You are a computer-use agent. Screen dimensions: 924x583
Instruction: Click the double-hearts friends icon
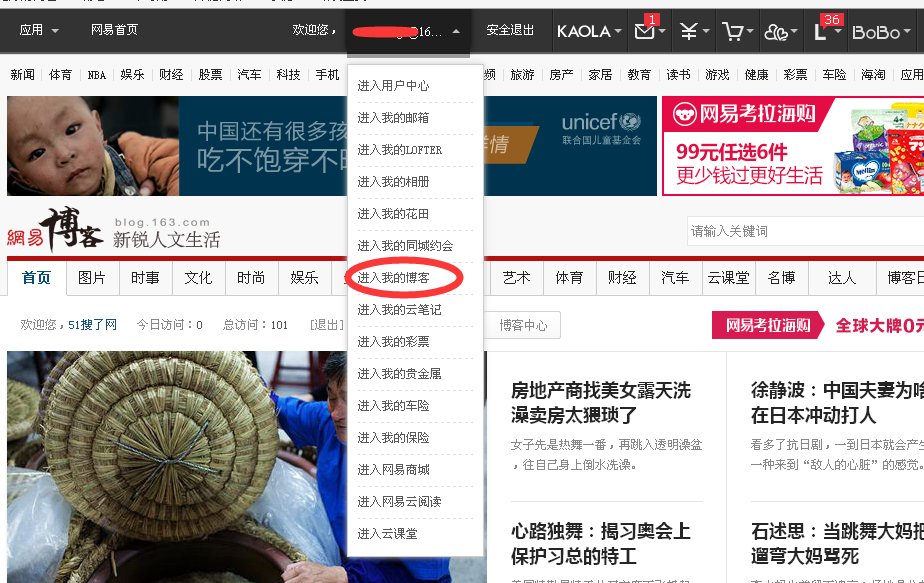[777, 33]
